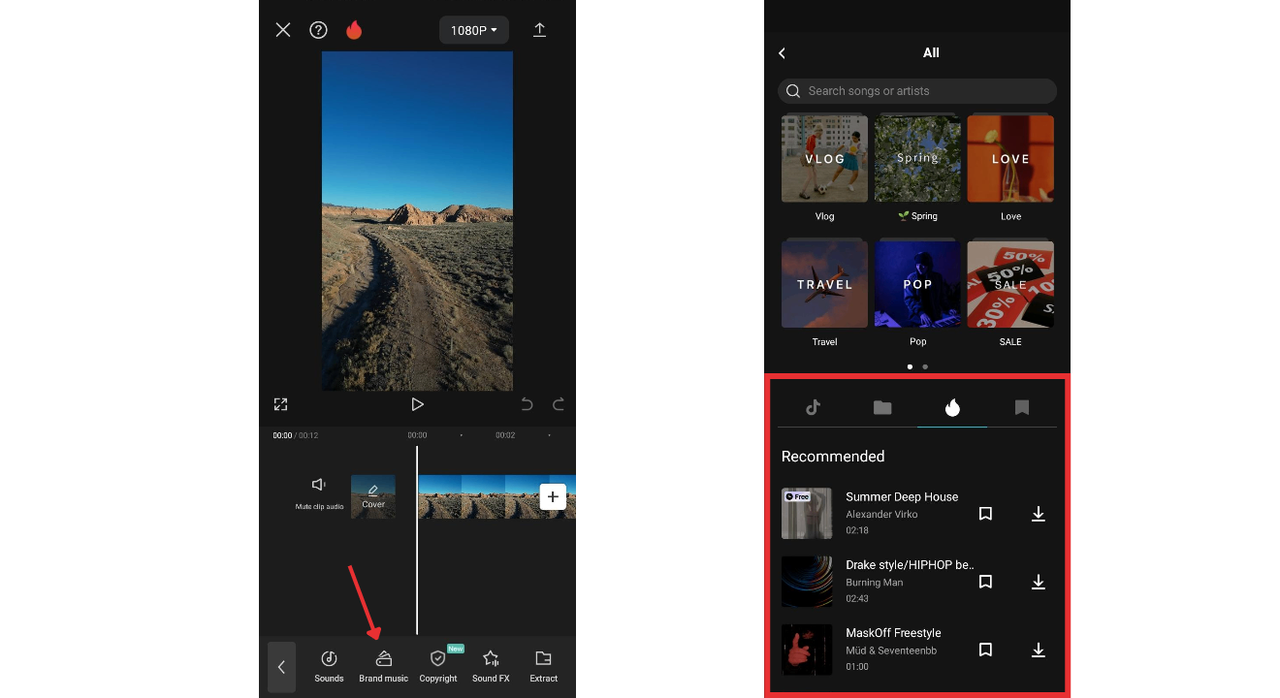Click the Alexander Virko artist name
Screen dimensions: 1280x698
click(x=882, y=515)
